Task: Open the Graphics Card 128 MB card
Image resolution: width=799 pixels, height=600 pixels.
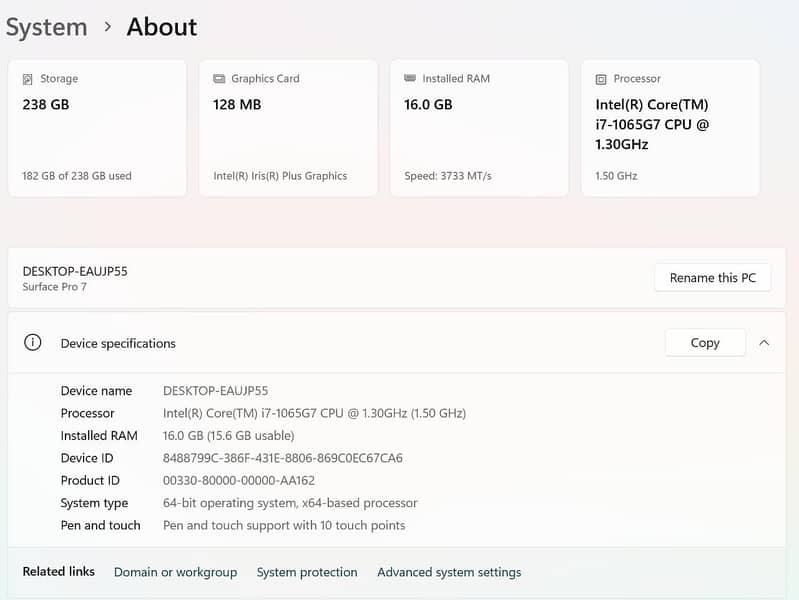Action: tap(288, 128)
